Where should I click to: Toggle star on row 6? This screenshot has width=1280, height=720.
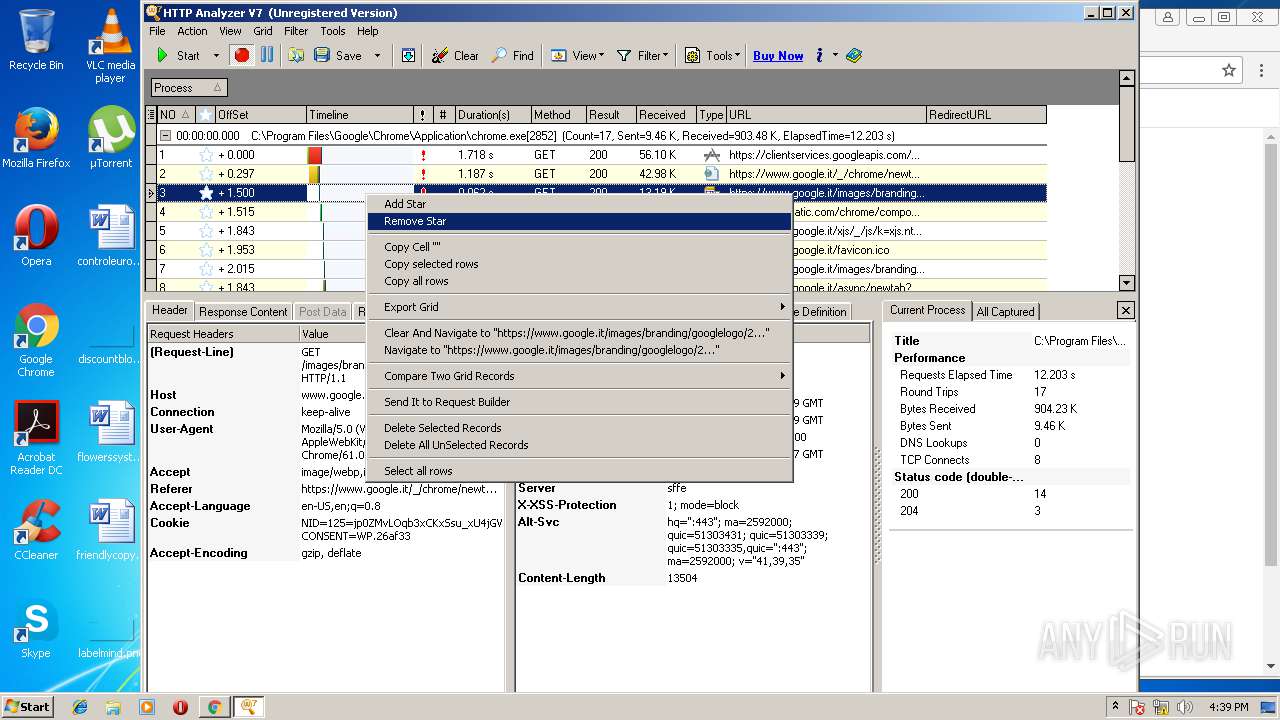206,250
